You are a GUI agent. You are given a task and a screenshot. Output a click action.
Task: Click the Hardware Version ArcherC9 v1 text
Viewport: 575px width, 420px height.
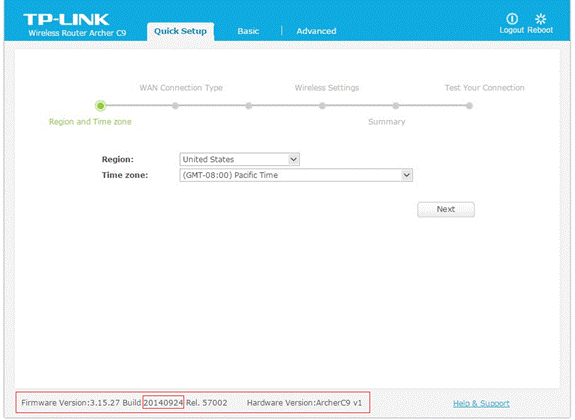coord(304,403)
